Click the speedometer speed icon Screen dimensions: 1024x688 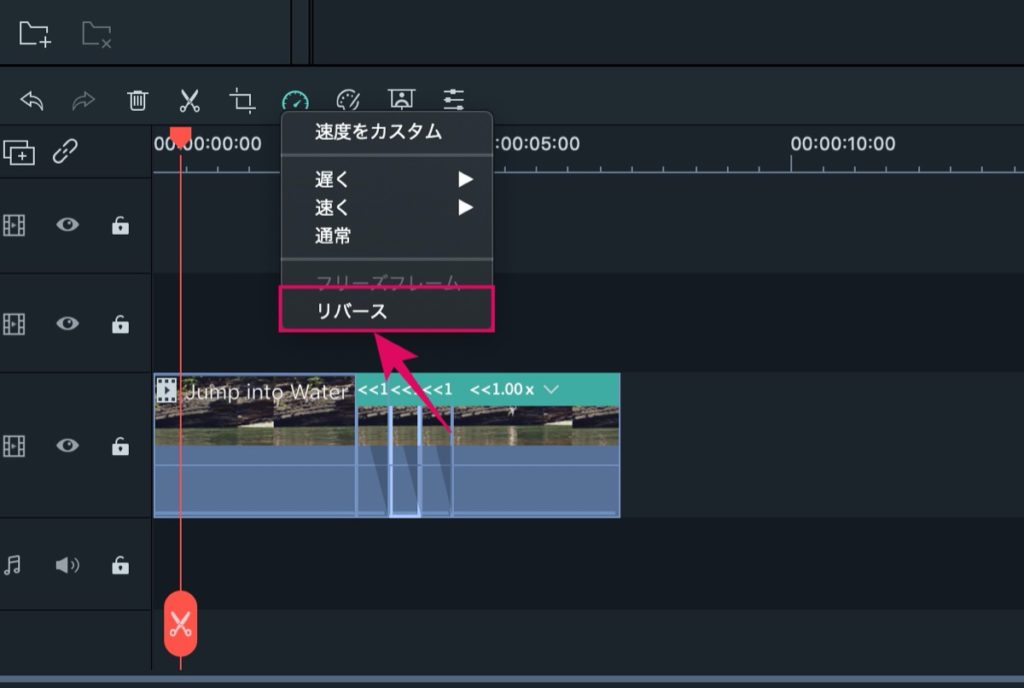point(295,101)
